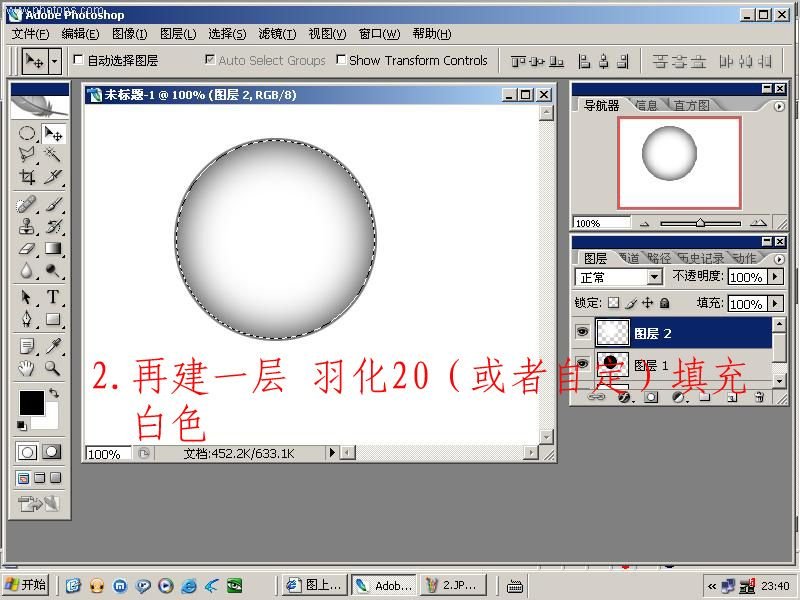Open the 滤镜(T) menu
The height and width of the screenshot is (600, 800).
tap(277, 34)
